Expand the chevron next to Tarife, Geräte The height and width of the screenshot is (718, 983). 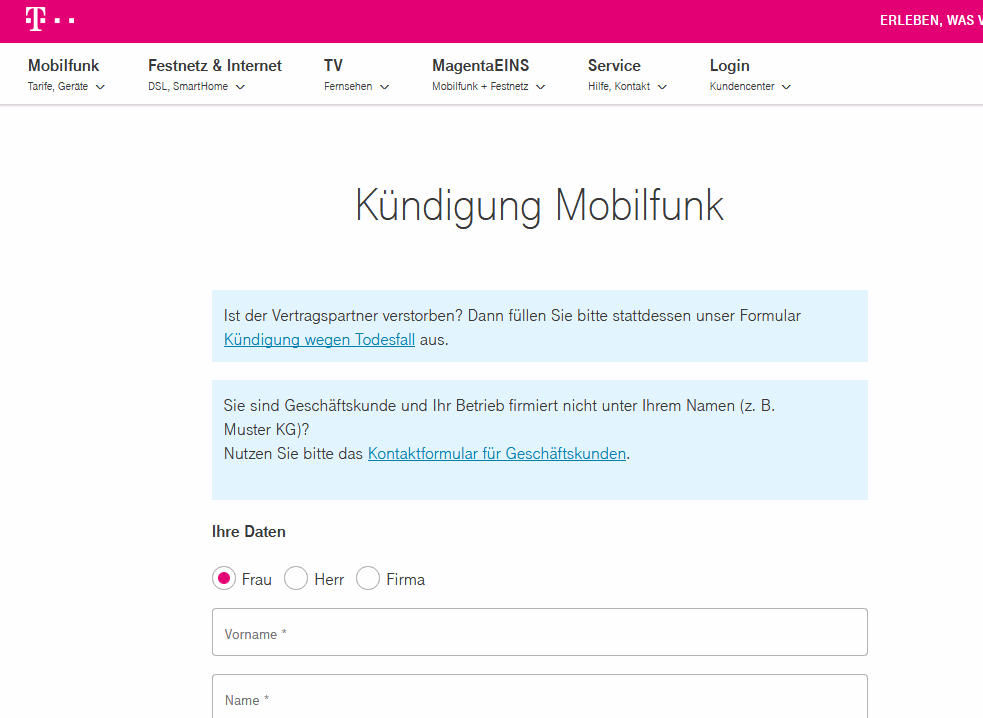coord(100,87)
